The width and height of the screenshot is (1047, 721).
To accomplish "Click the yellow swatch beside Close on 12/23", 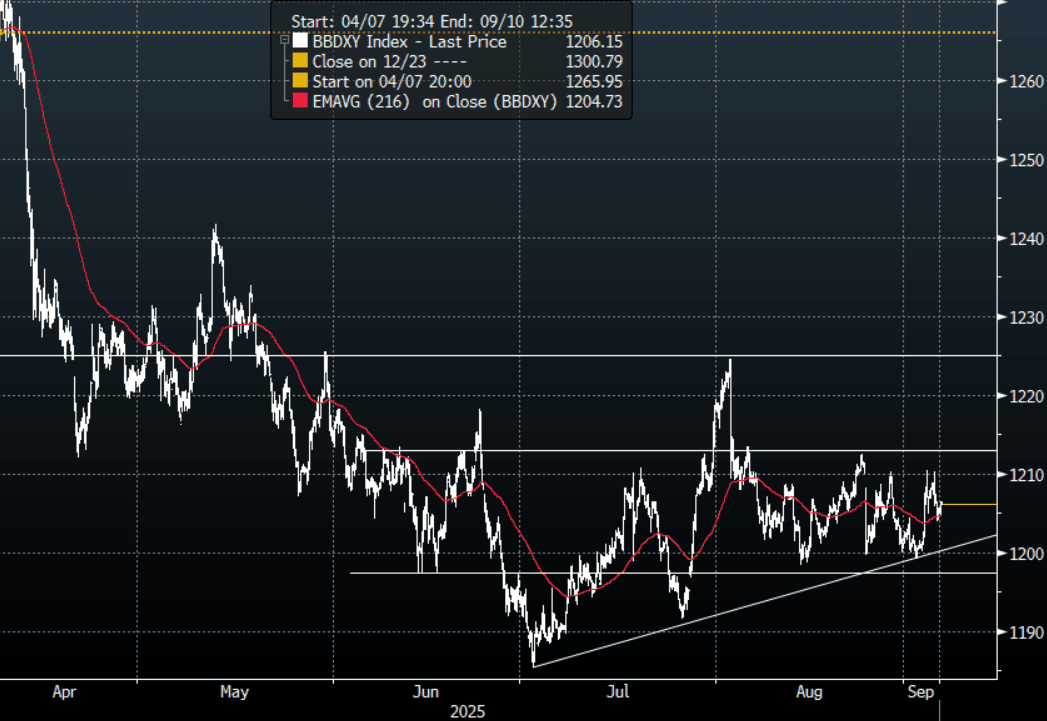I will pyautogui.click(x=299, y=62).
